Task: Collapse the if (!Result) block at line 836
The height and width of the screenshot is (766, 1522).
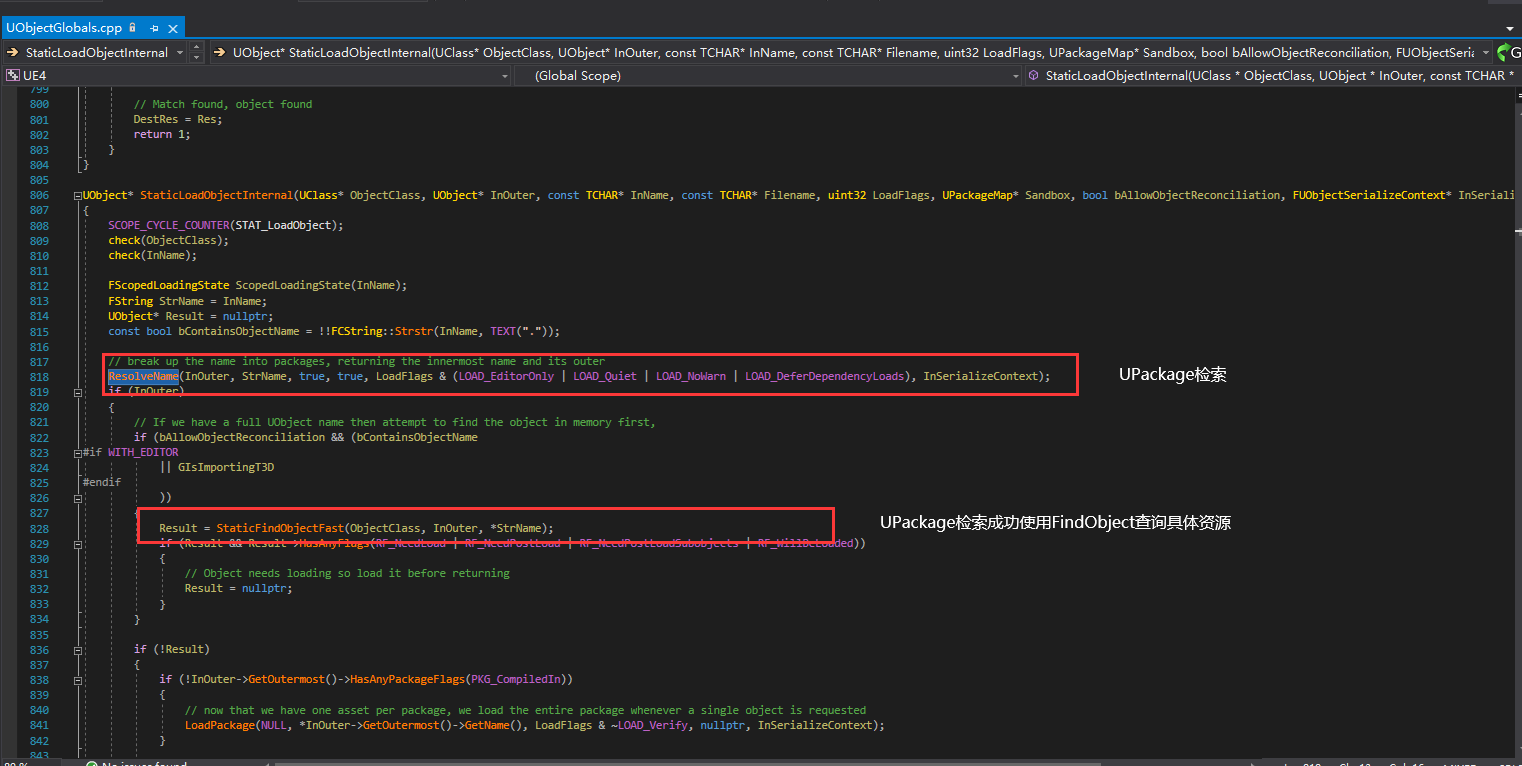Action: click(77, 649)
